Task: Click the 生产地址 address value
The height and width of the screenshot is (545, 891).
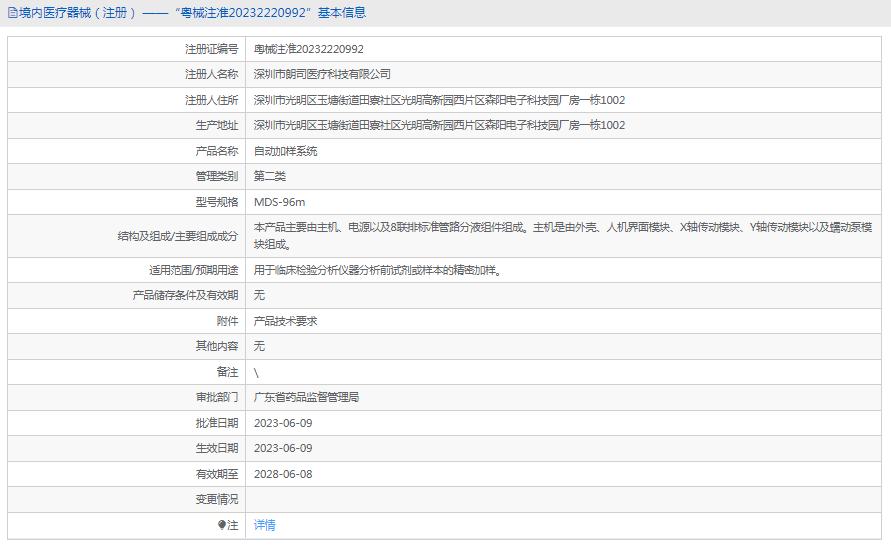Action: pos(439,126)
